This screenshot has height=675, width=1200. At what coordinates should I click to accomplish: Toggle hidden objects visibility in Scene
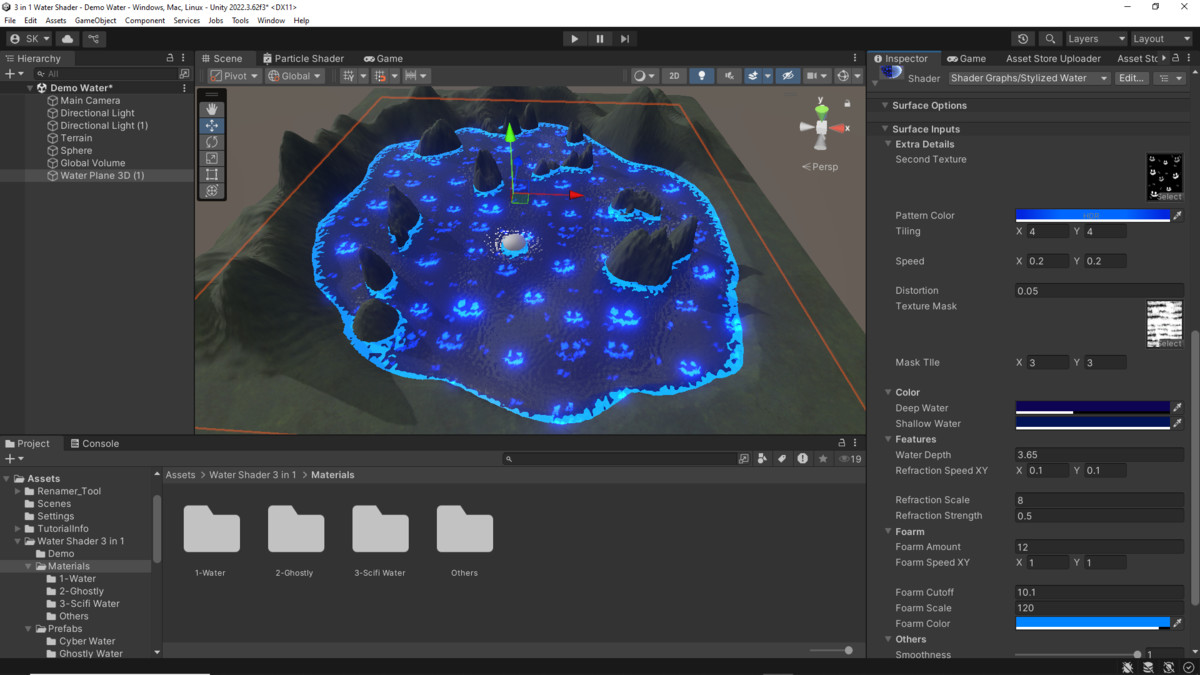[788, 76]
